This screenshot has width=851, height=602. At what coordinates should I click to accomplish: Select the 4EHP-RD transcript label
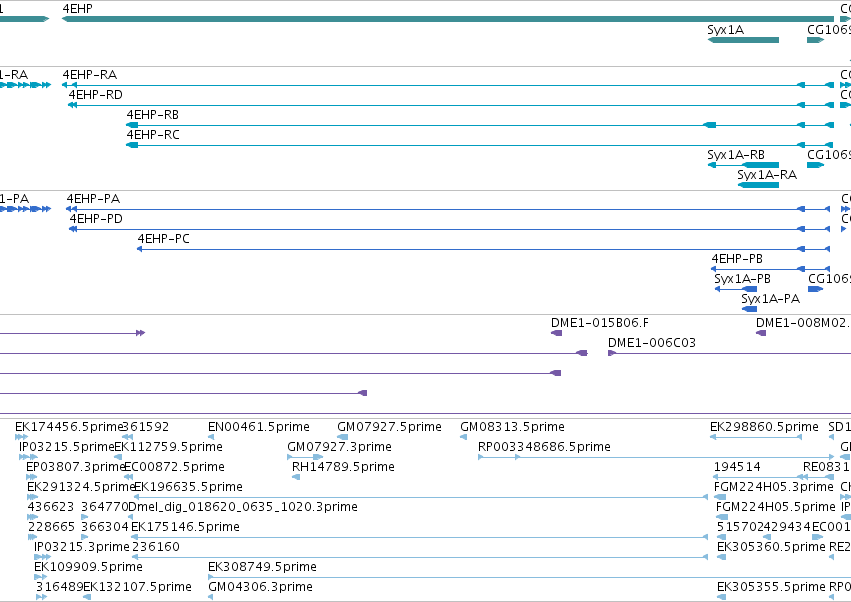96,94
